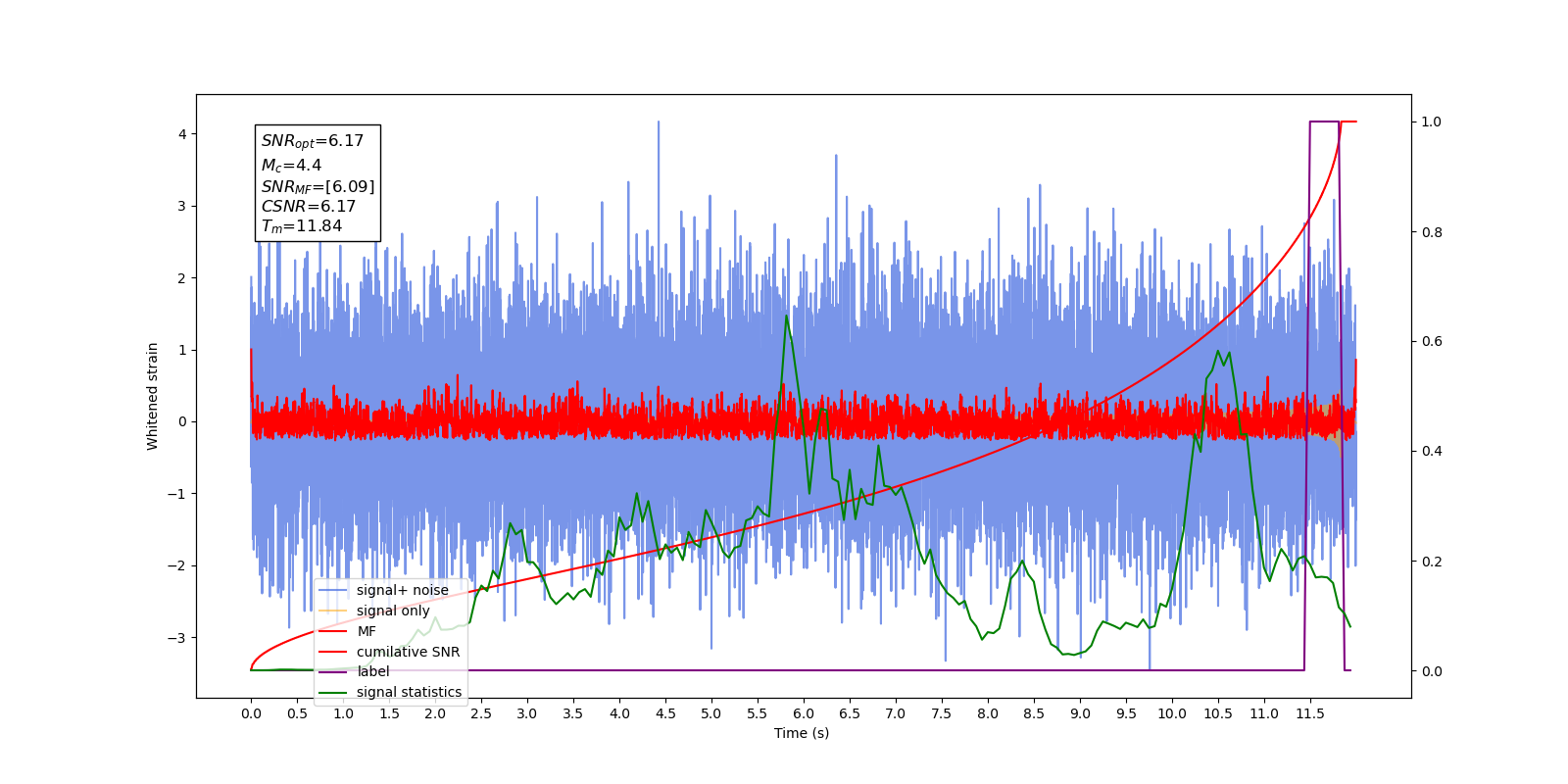1568x784 pixels.
Task: Click the x-axis tick label 0.0
Action: [x=251, y=713]
